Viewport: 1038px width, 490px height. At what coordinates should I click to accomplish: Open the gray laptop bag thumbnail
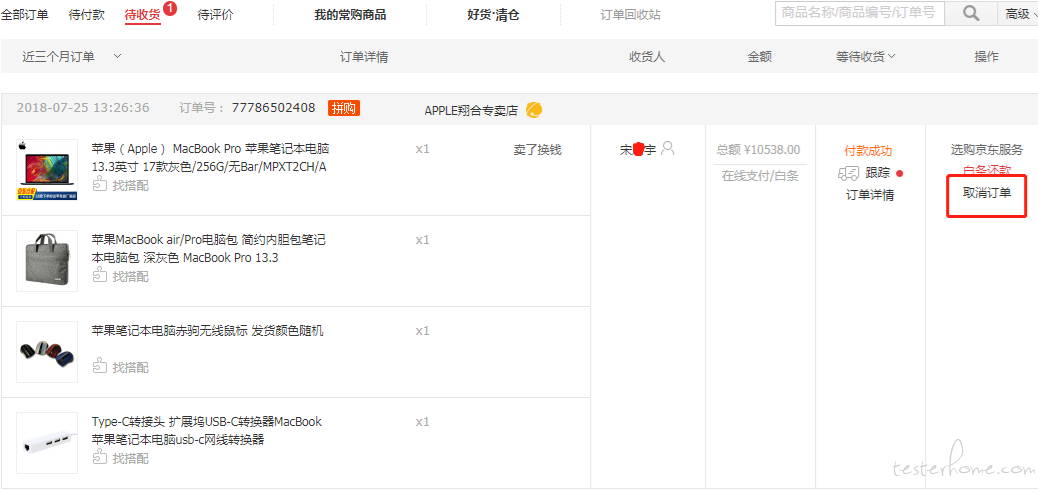[47, 261]
